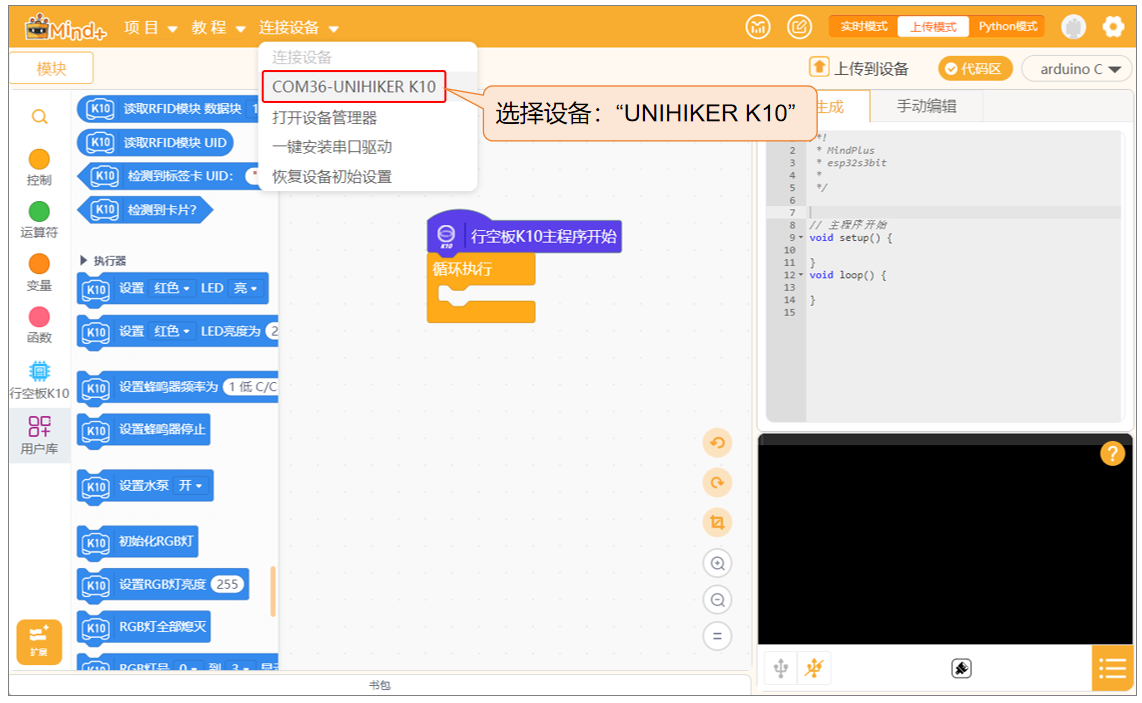
Task: Choose 一键安装串口驱动
Action: (x=332, y=147)
